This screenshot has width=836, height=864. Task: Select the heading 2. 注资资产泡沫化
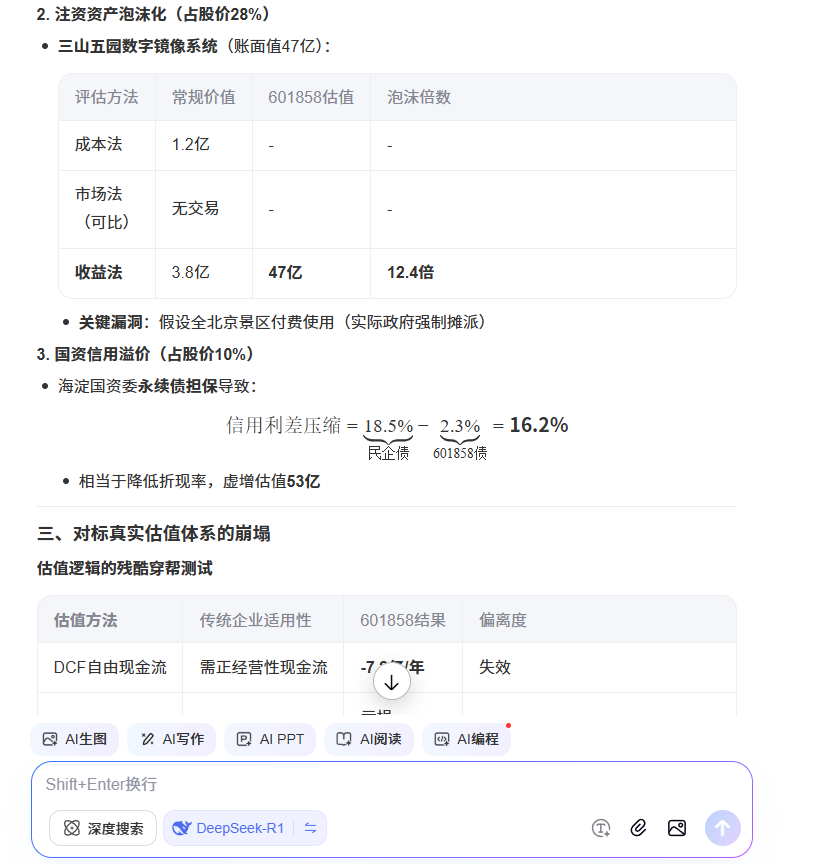pyautogui.click(x=152, y=14)
